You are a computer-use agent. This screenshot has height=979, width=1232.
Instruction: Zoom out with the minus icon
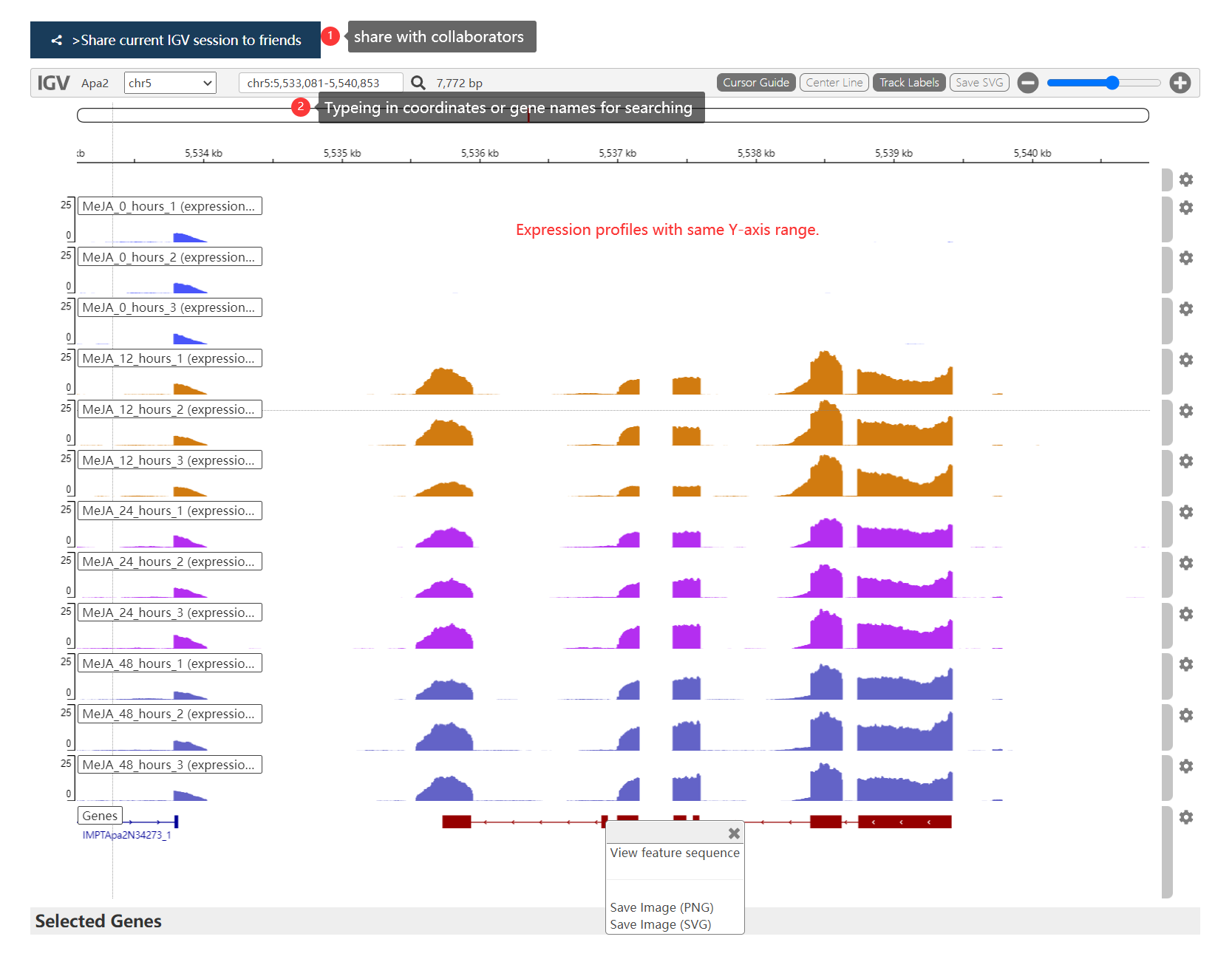coord(1027,83)
